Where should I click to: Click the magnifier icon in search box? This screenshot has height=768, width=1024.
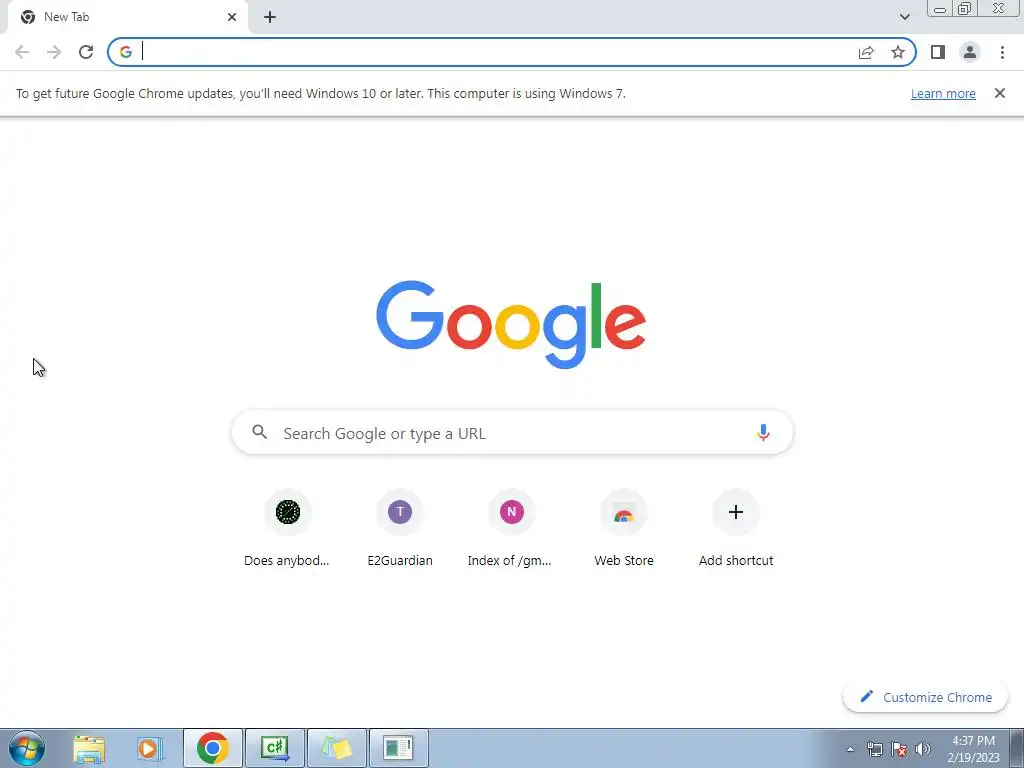pyautogui.click(x=259, y=432)
